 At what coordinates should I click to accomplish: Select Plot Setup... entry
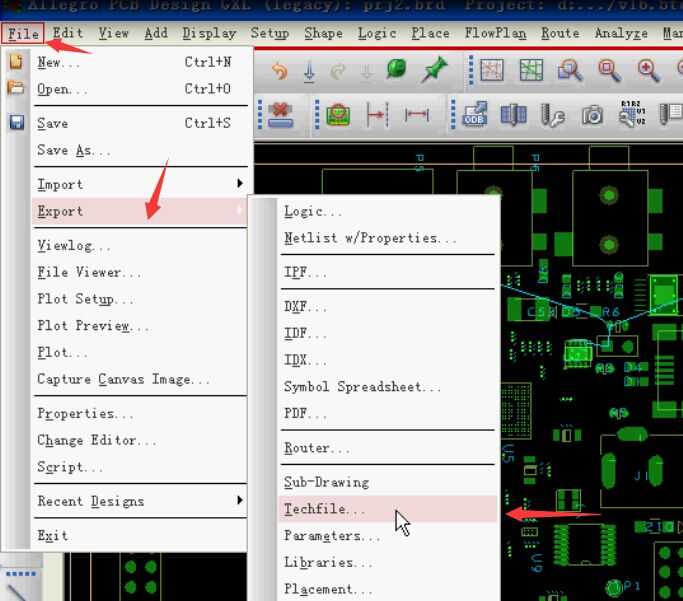141,299
